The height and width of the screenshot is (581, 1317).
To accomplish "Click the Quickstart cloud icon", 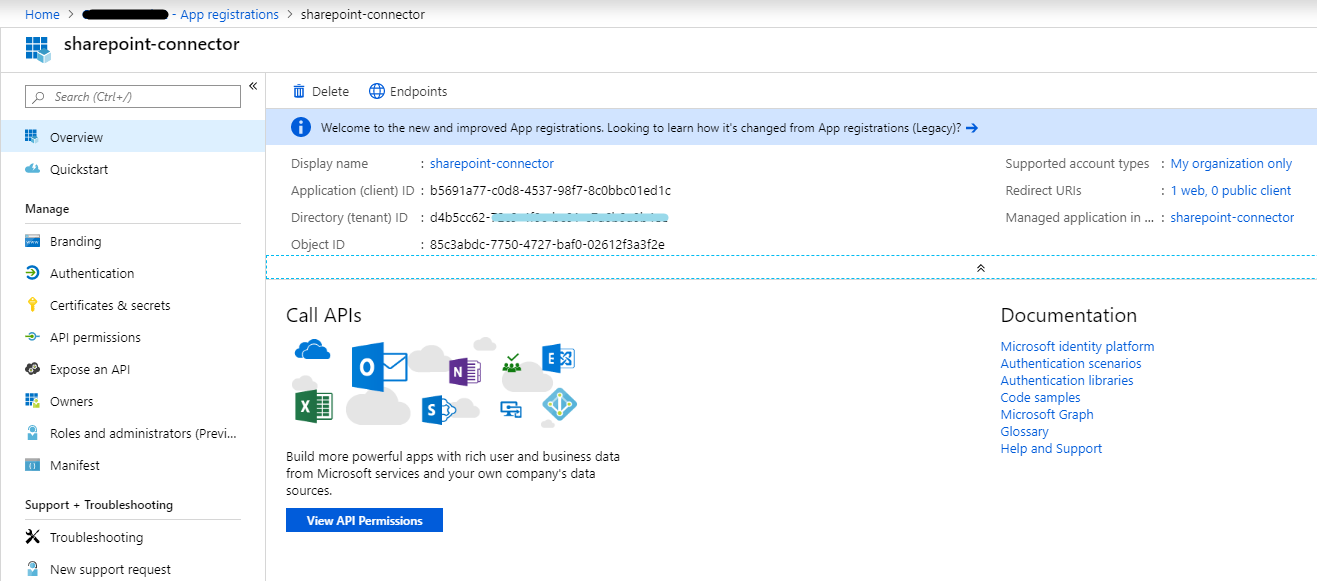I will tap(32, 170).
